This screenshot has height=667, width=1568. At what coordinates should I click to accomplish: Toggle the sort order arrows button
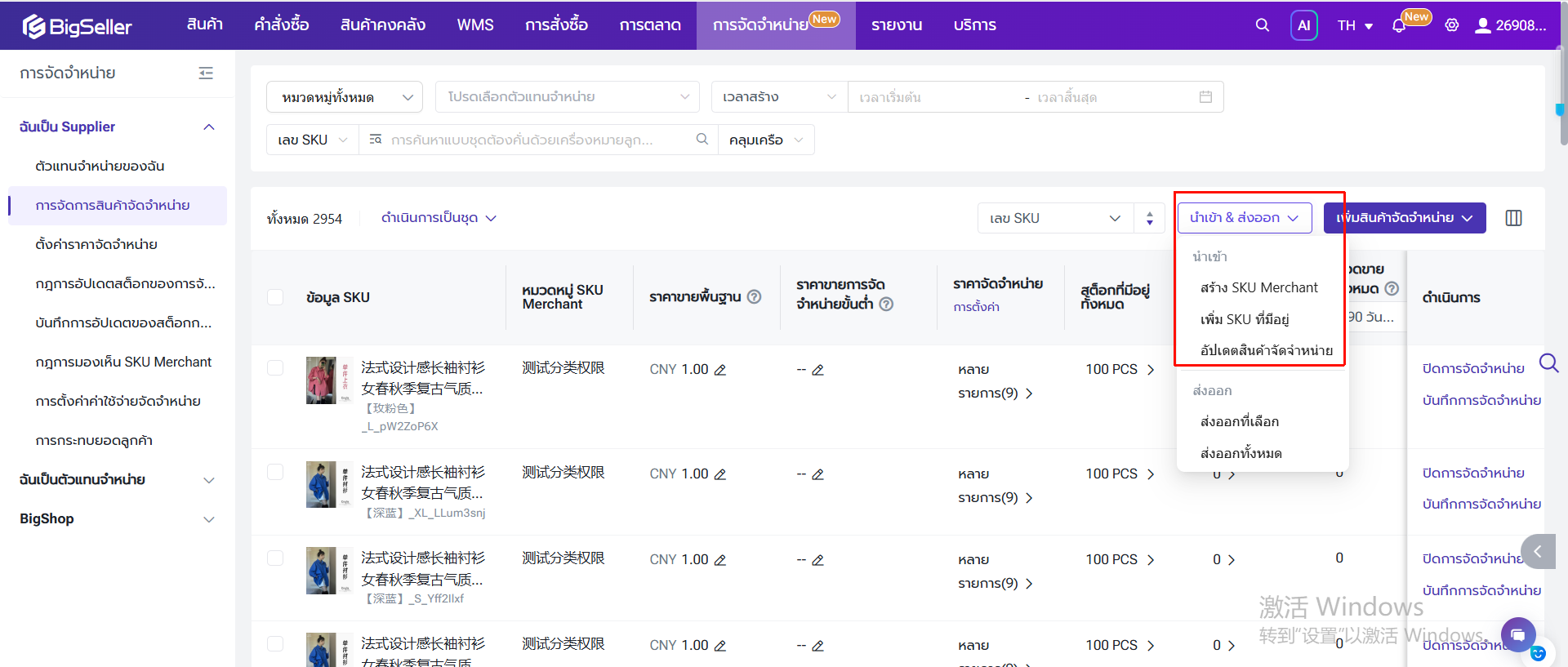click(x=1149, y=218)
